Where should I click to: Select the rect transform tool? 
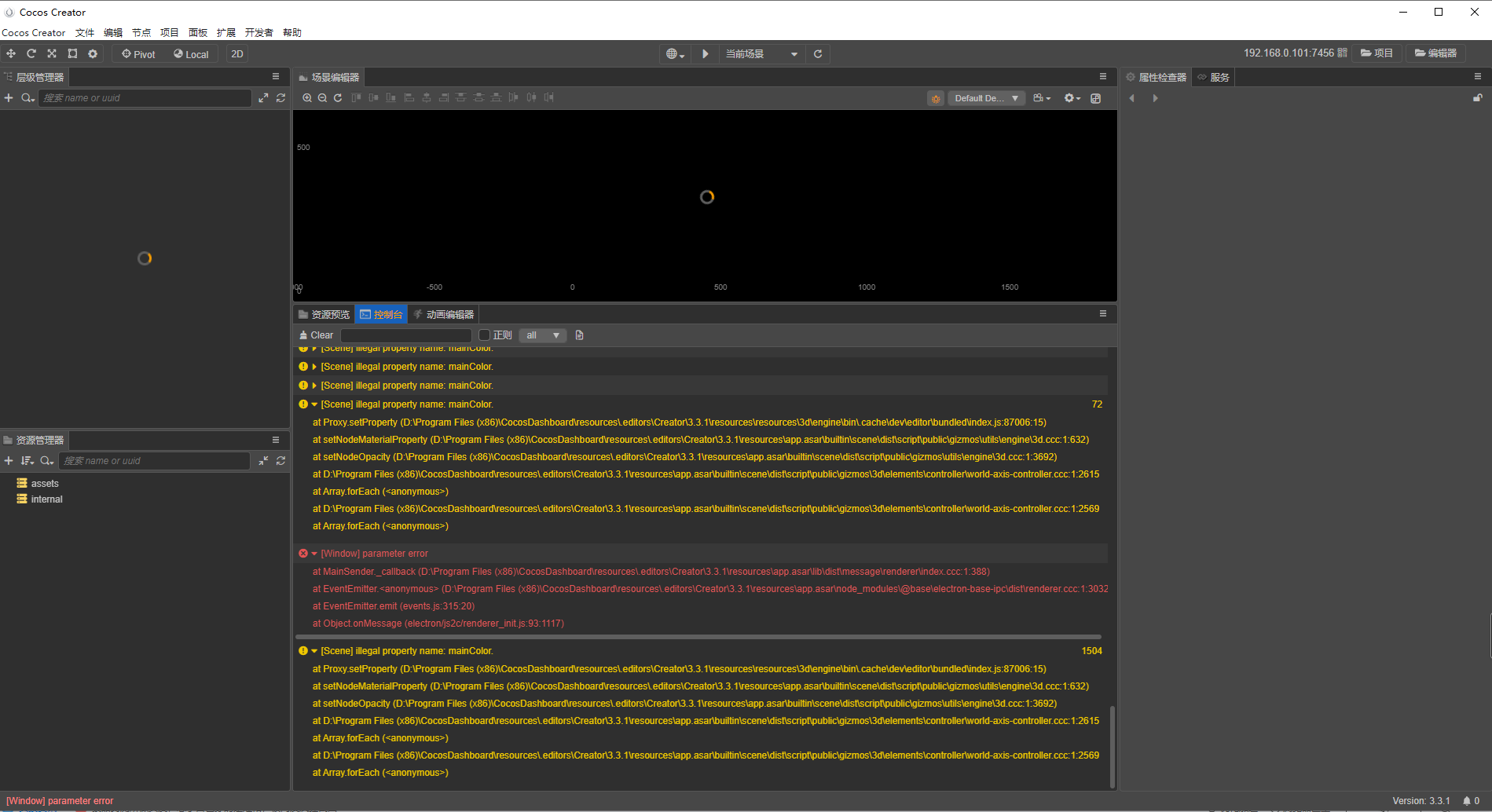click(72, 53)
